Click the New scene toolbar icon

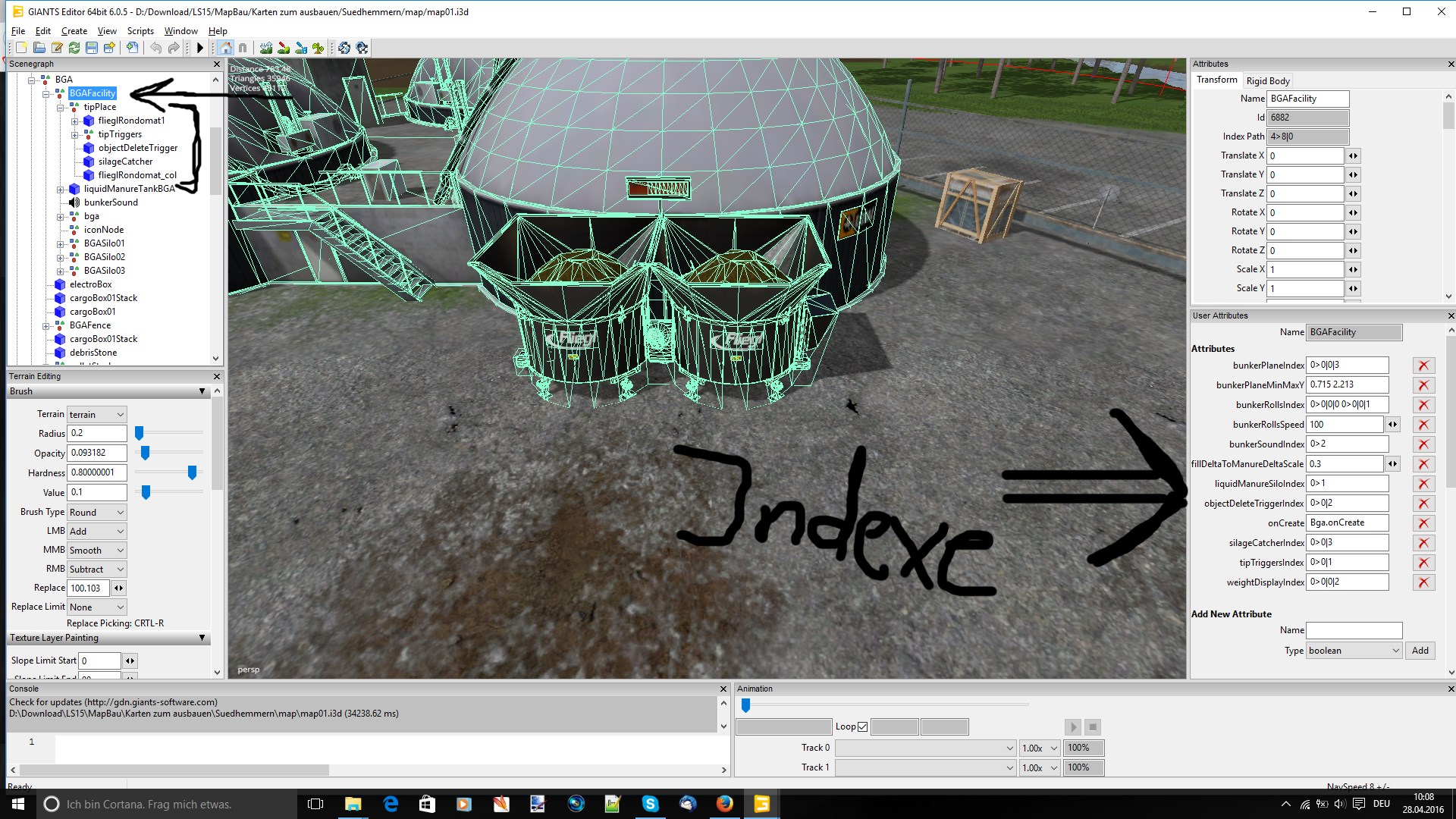pyautogui.click(x=22, y=48)
